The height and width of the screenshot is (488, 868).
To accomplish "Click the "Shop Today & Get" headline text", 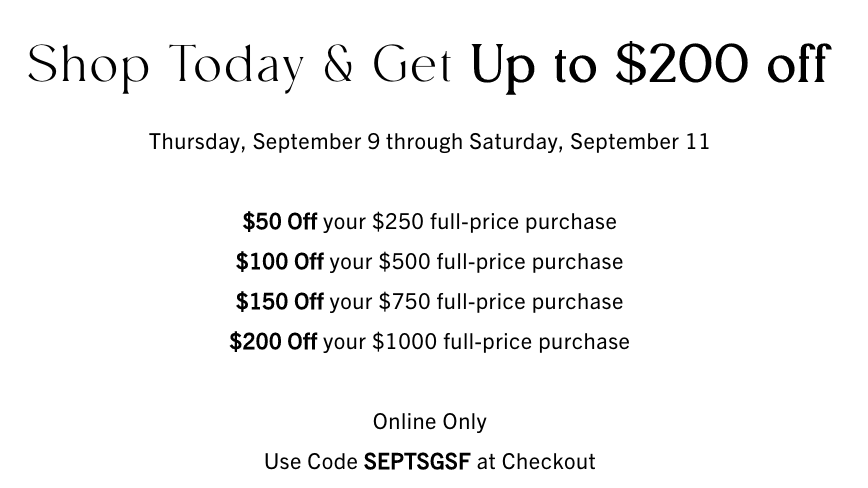I will (240, 66).
